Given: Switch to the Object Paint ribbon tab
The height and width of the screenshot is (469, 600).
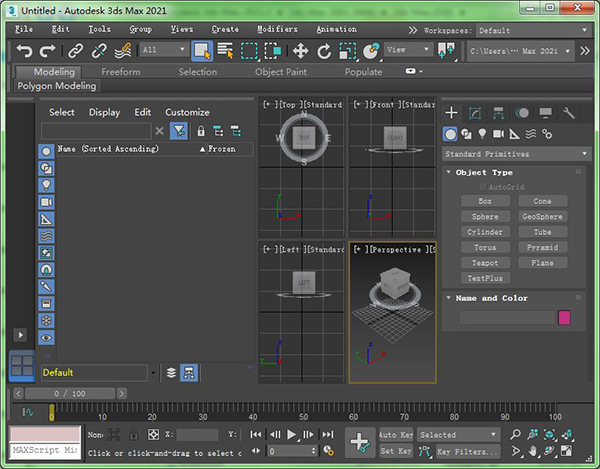Looking at the screenshot, I should [281, 72].
